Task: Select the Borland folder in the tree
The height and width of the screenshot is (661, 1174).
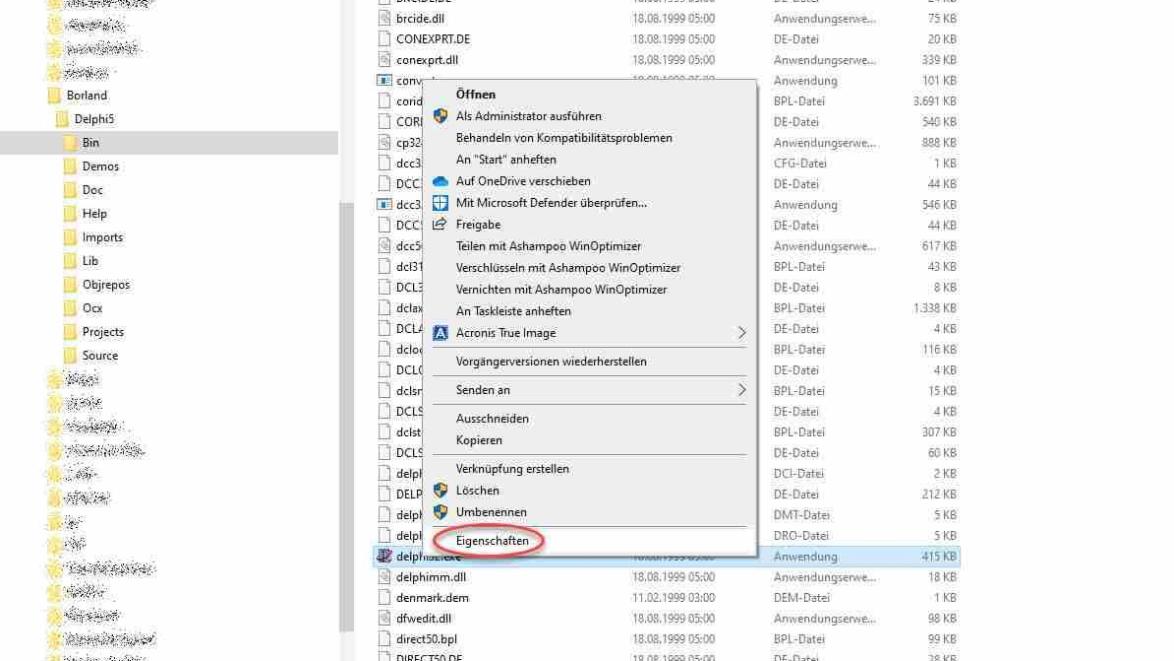Action: pos(86,95)
